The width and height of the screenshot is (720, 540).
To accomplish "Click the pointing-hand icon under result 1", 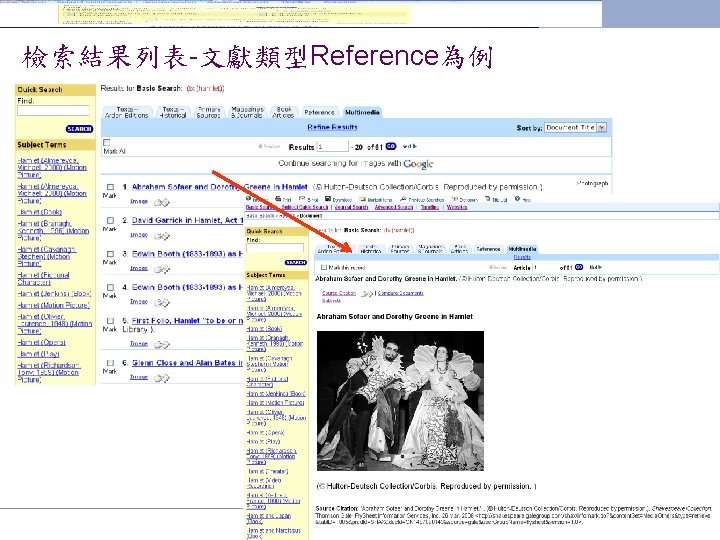I will (x=162, y=202).
